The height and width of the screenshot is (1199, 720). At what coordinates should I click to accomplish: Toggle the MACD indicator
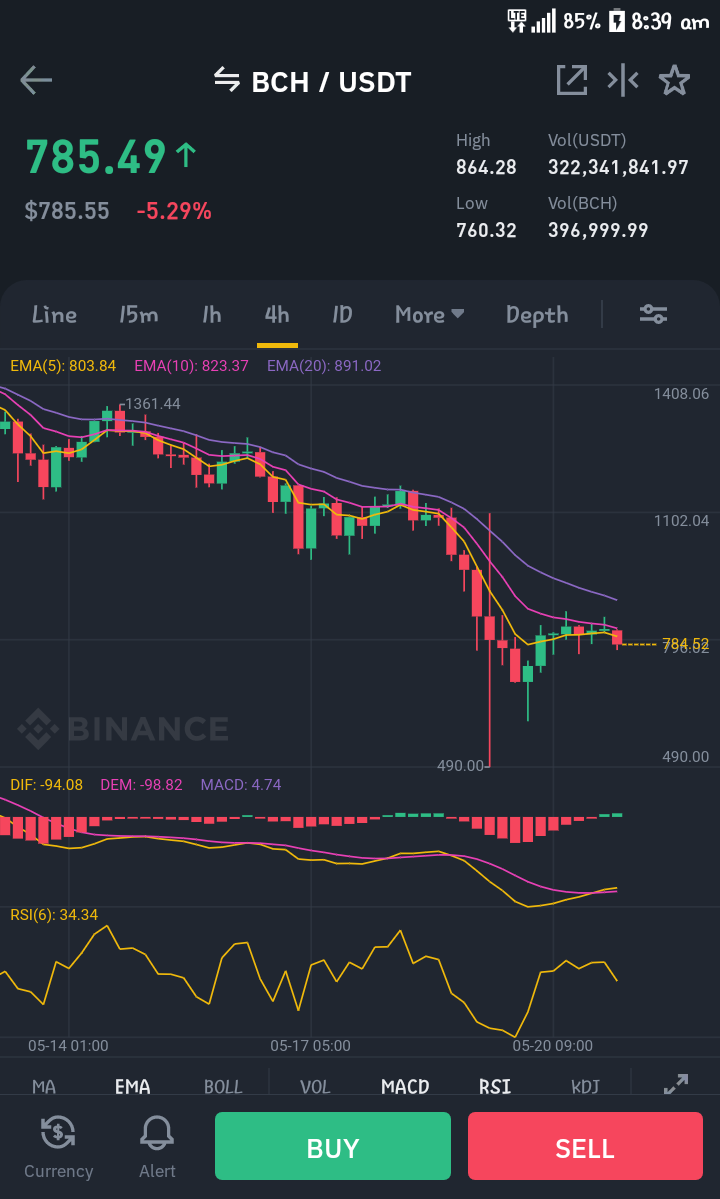click(x=405, y=1087)
